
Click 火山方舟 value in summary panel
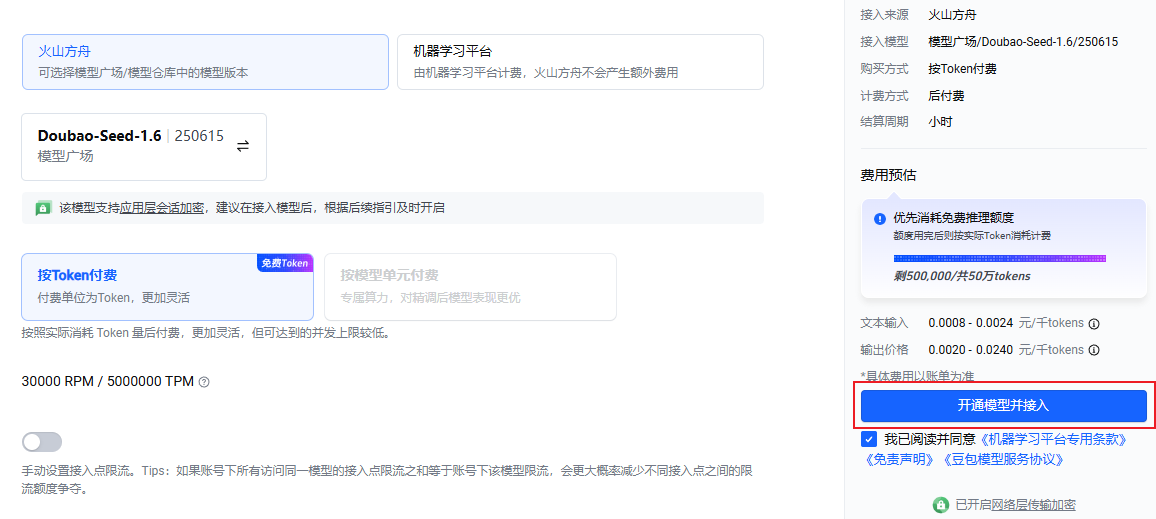coord(953,15)
